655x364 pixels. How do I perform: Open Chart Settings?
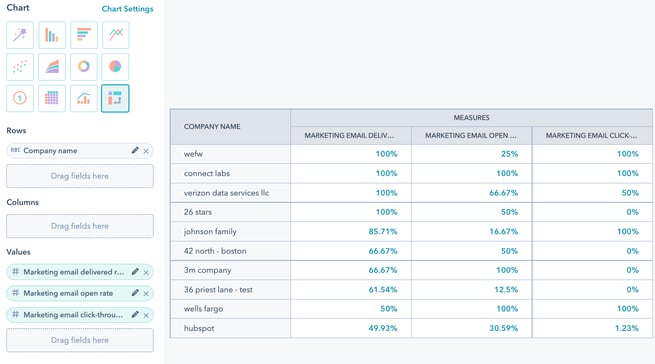(127, 9)
